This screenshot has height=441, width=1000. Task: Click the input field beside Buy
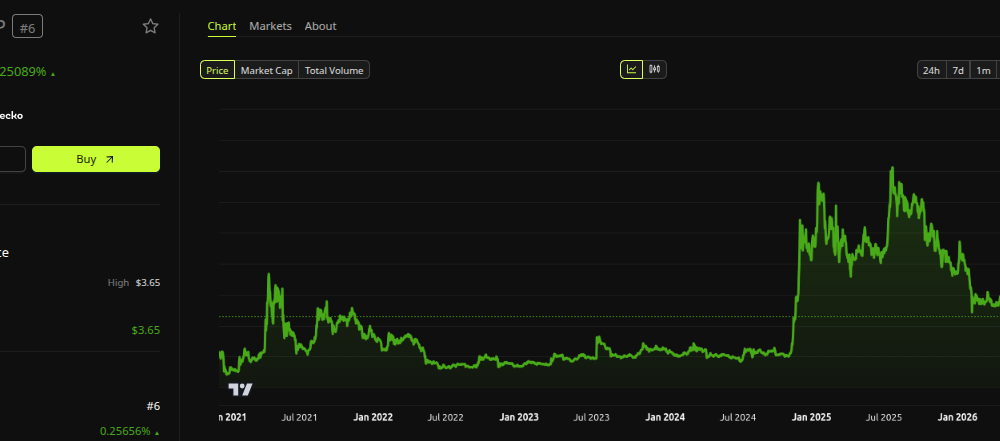click(11, 159)
